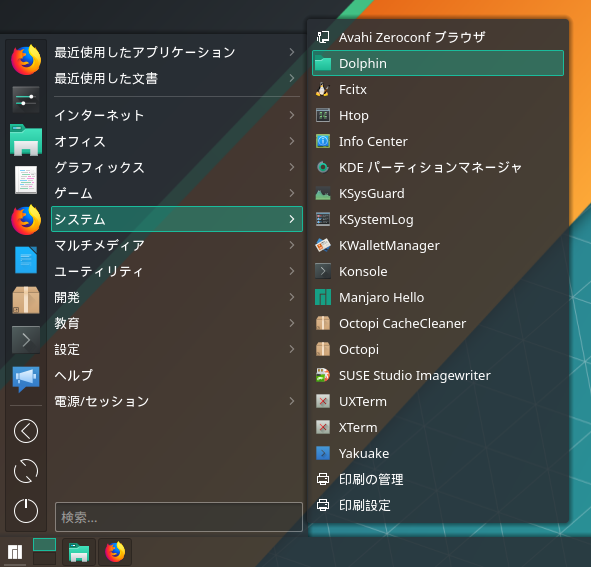Open Firefox from the taskbar
591x567 pixels.
pyautogui.click(x=115, y=552)
